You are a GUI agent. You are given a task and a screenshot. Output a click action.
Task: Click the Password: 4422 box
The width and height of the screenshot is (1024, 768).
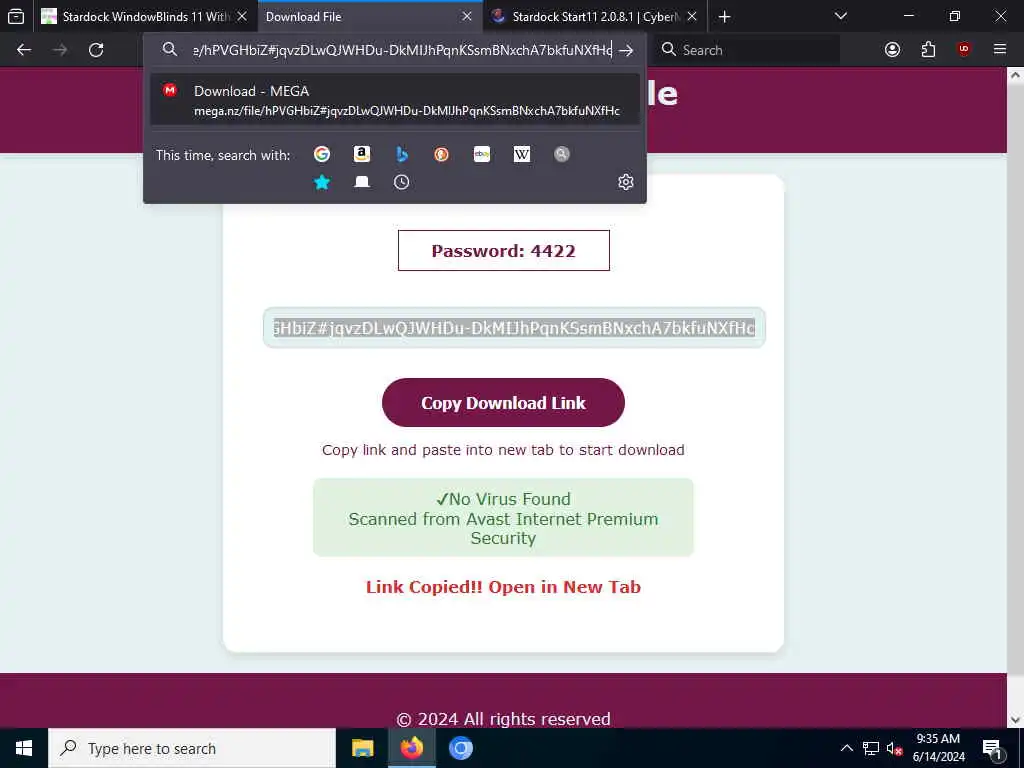click(x=504, y=250)
